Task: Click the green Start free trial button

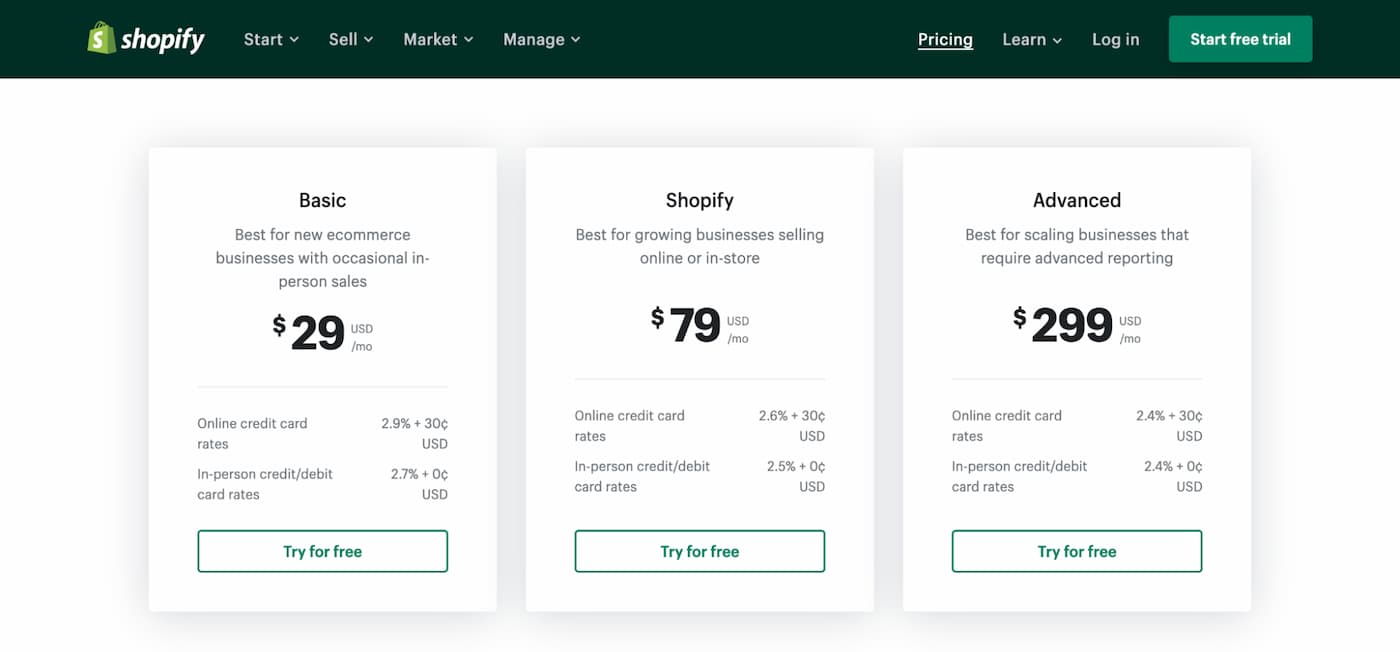Action: pos(1240,38)
